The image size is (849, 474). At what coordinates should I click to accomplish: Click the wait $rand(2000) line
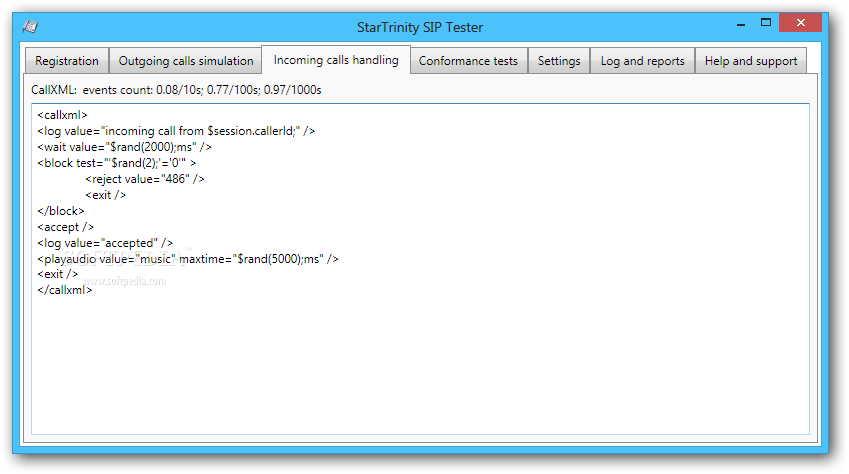pyautogui.click(x=124, y=147)
